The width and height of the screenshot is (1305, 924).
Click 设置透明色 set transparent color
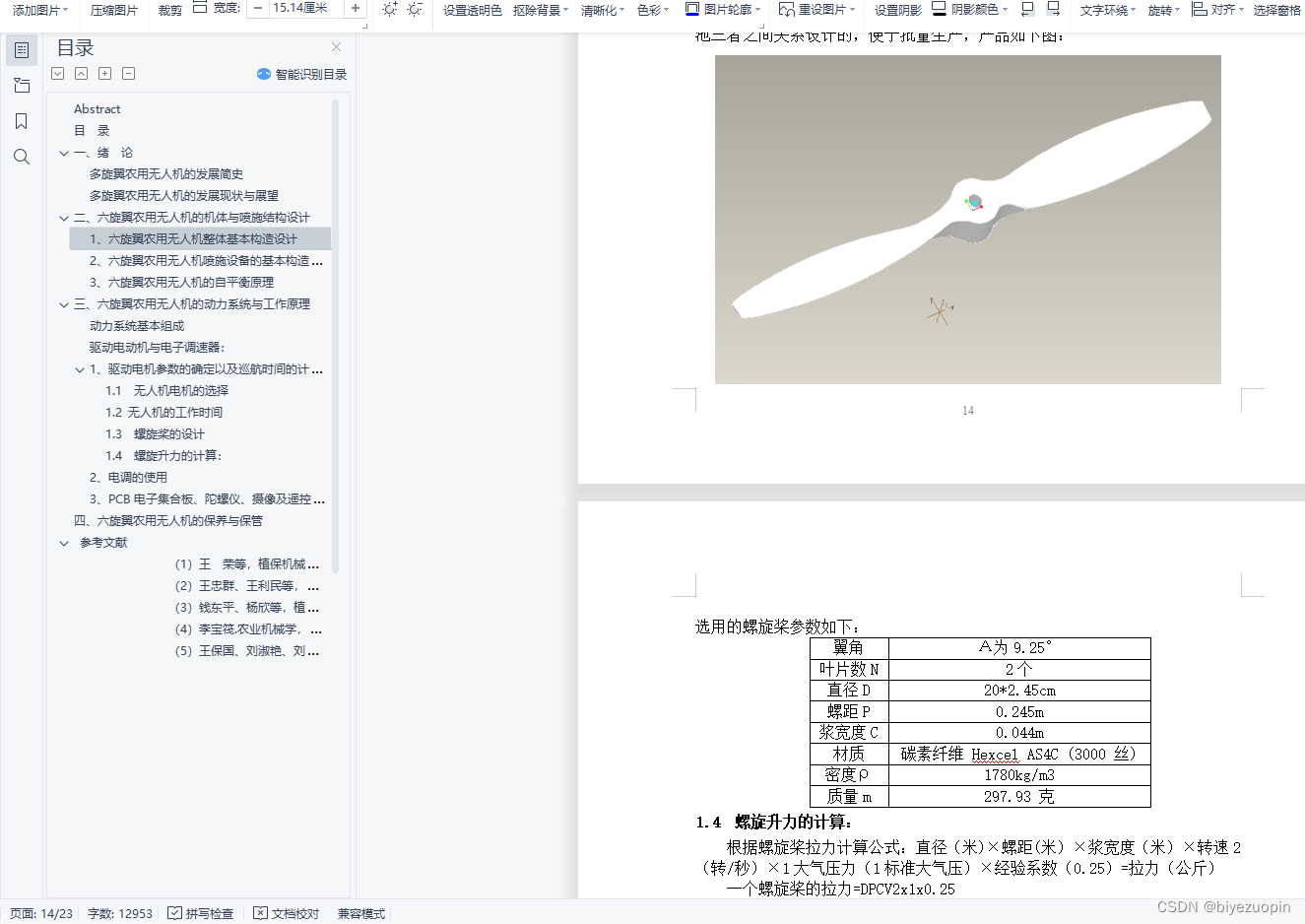tap(473, 10)
